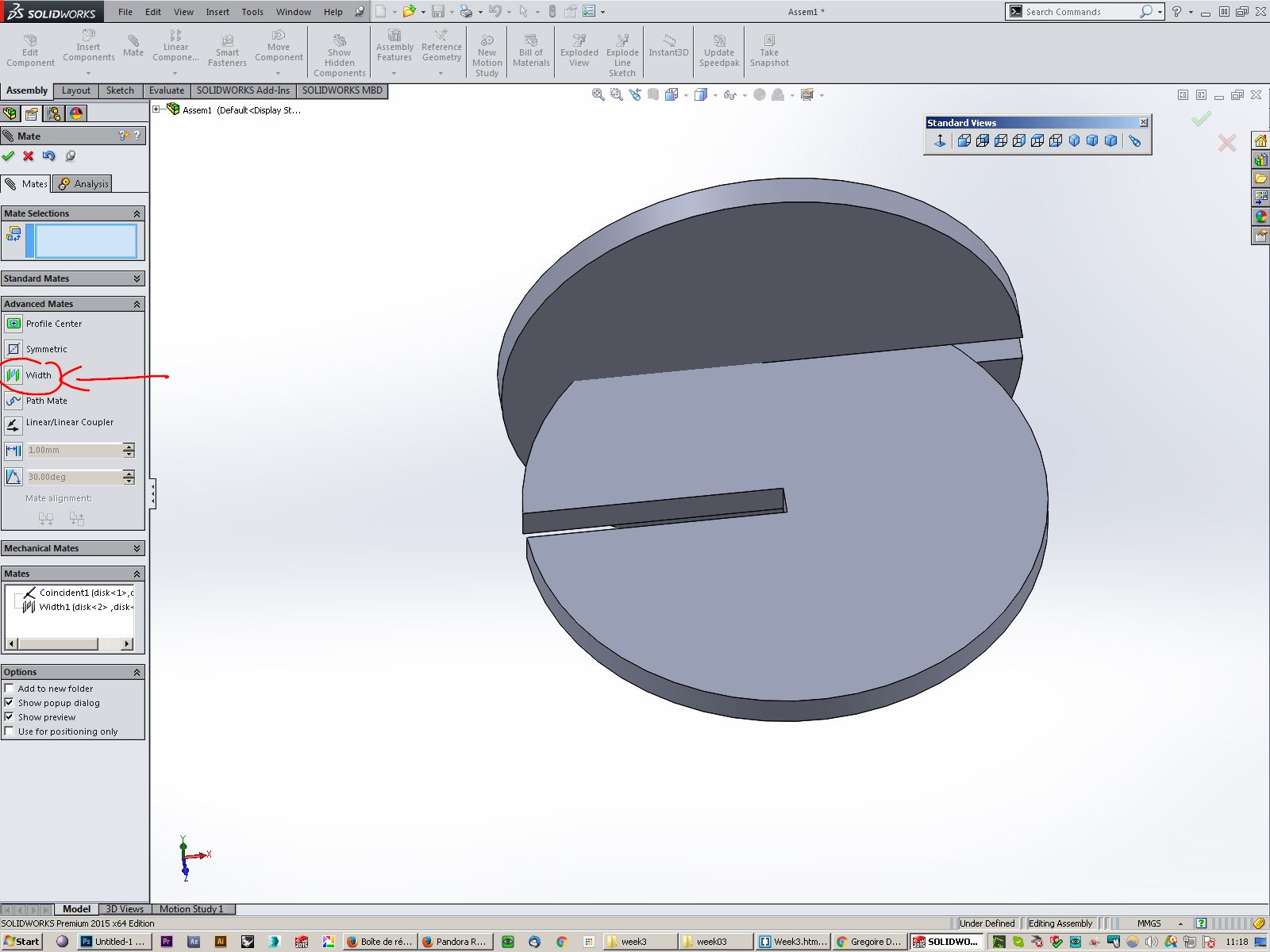Image resolution: width=1270 pixels, height=952 pixels.
Task: Click the MMGS unit system status
Action: pos(1149,923)
